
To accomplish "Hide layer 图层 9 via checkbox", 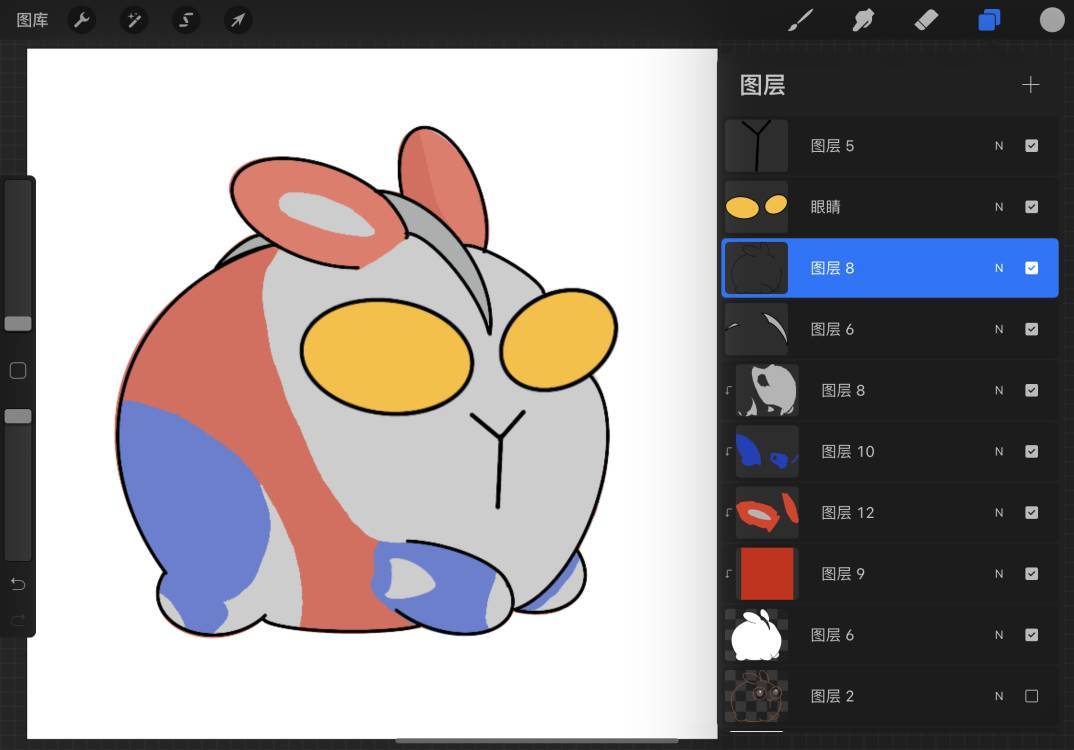I will pyautogui.click(x=1032, y=573).
